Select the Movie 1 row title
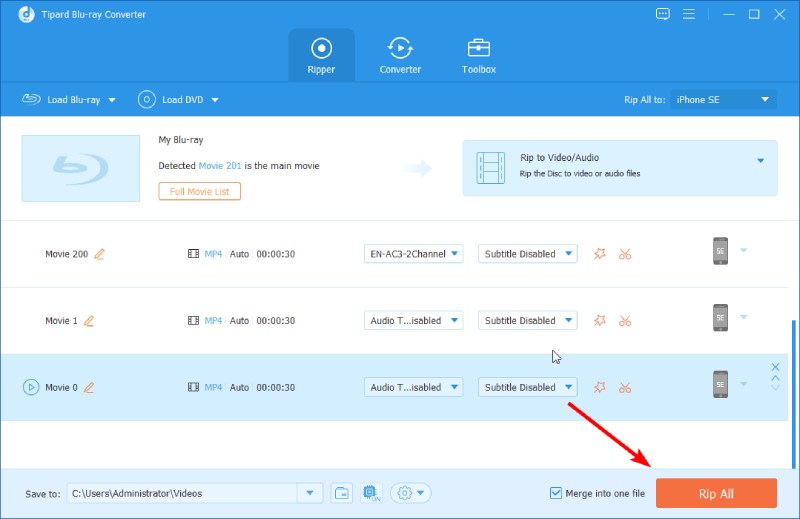Image resolution: width=800 pixels, height=519 pixels. click(x=61, y=320)
